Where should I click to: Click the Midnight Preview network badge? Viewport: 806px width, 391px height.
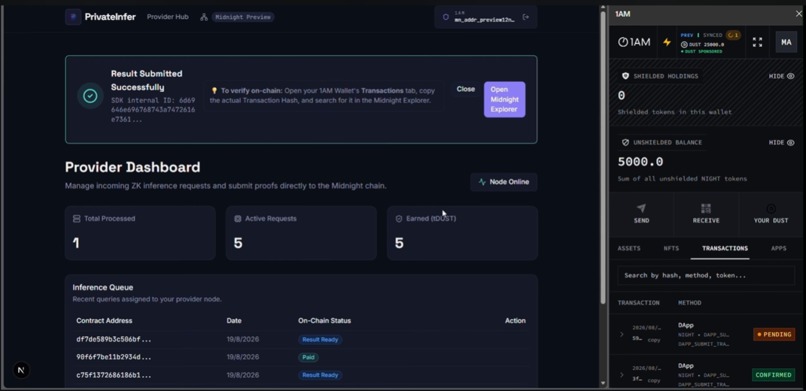(243, 17)
